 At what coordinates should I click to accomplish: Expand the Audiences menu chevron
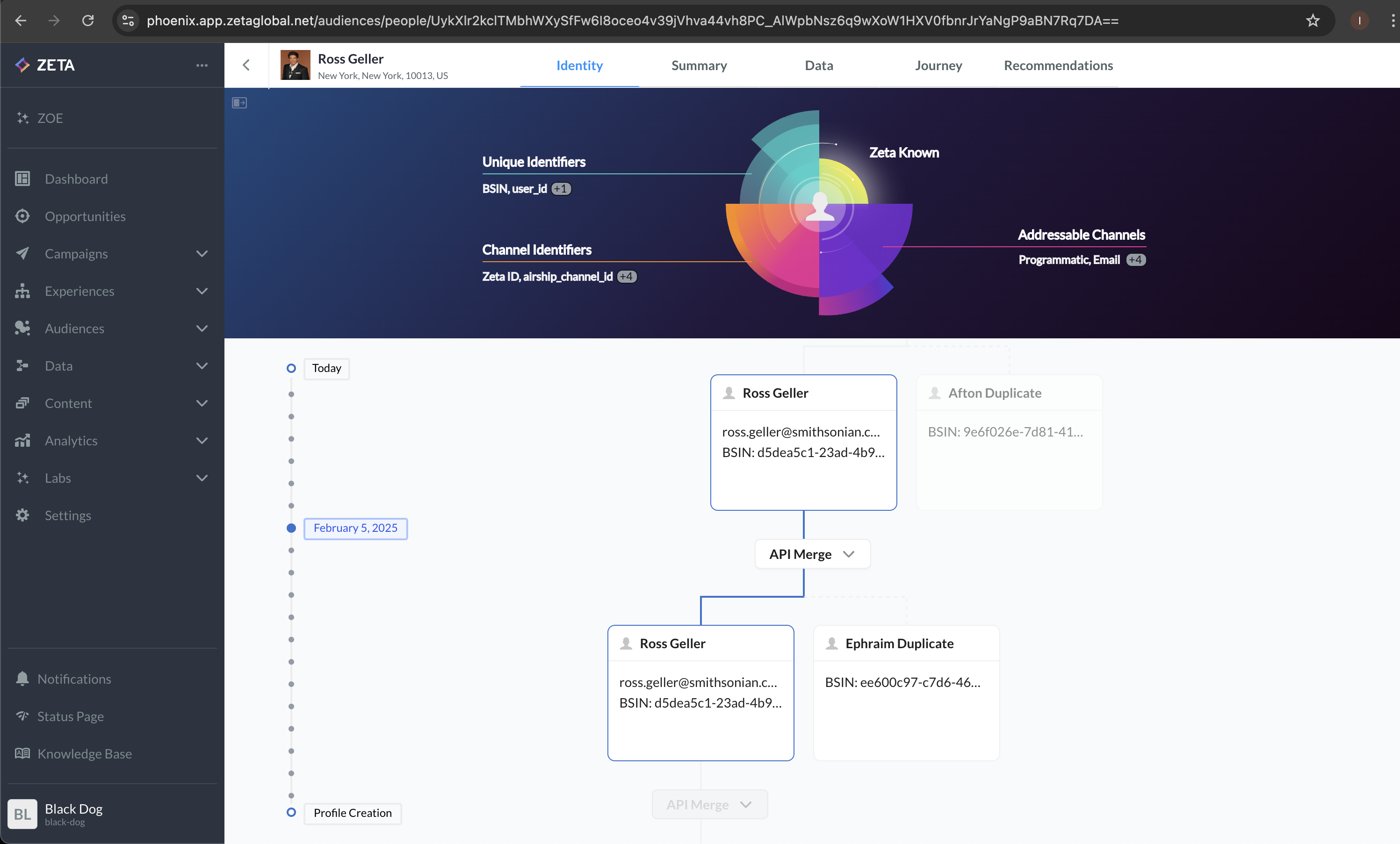pyautogui.click(x=202, y=328)
